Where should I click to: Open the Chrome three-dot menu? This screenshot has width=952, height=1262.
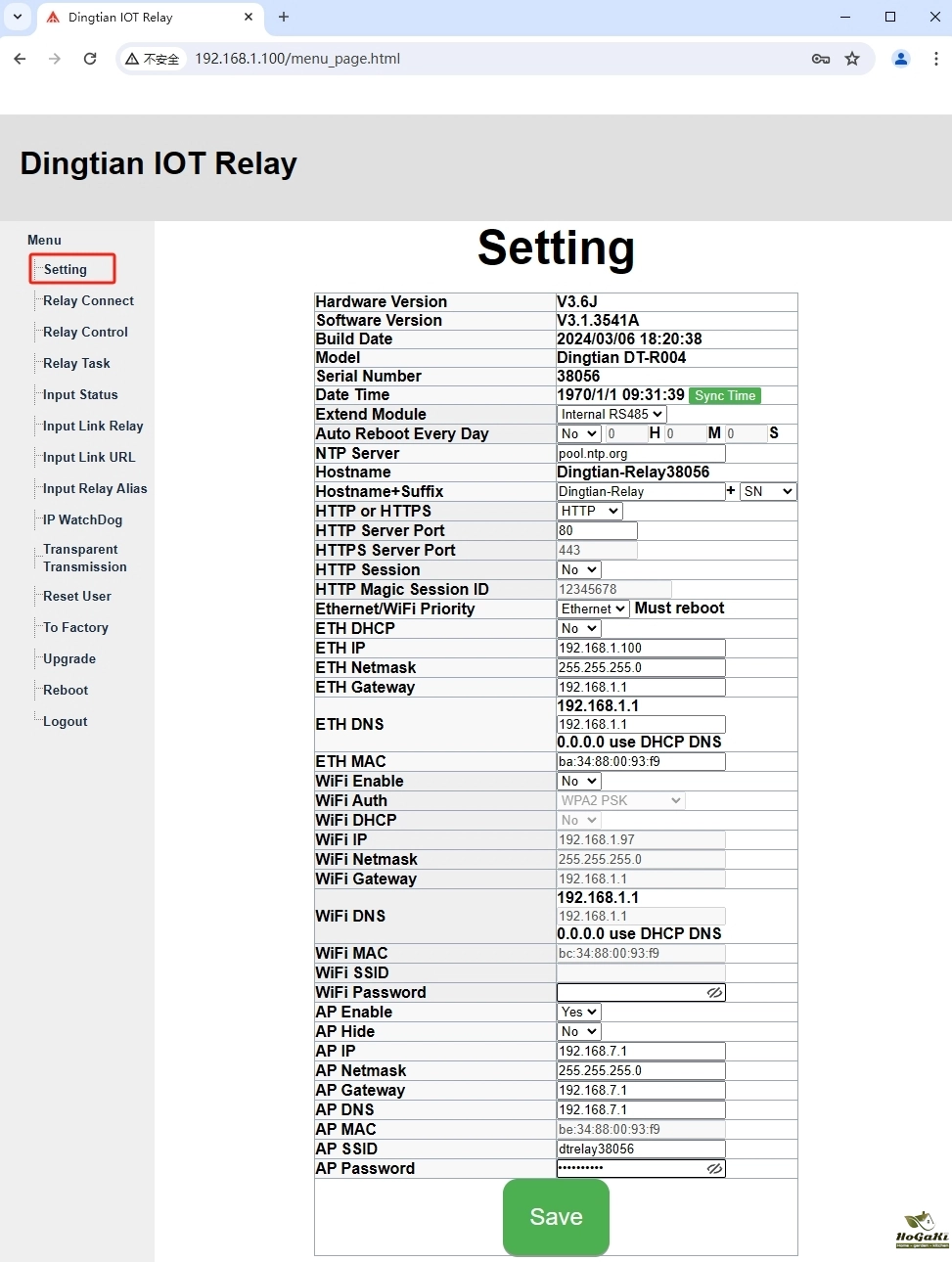[935, 59]
